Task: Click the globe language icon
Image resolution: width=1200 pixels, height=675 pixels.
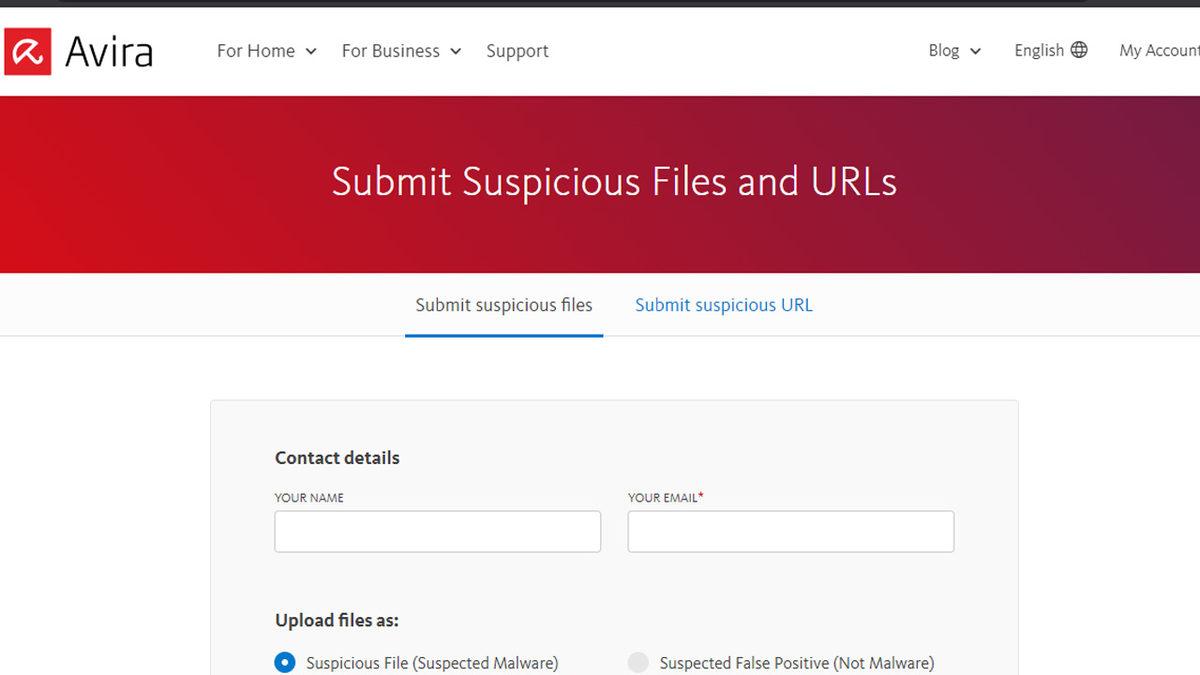Action: click(1079, 50)
